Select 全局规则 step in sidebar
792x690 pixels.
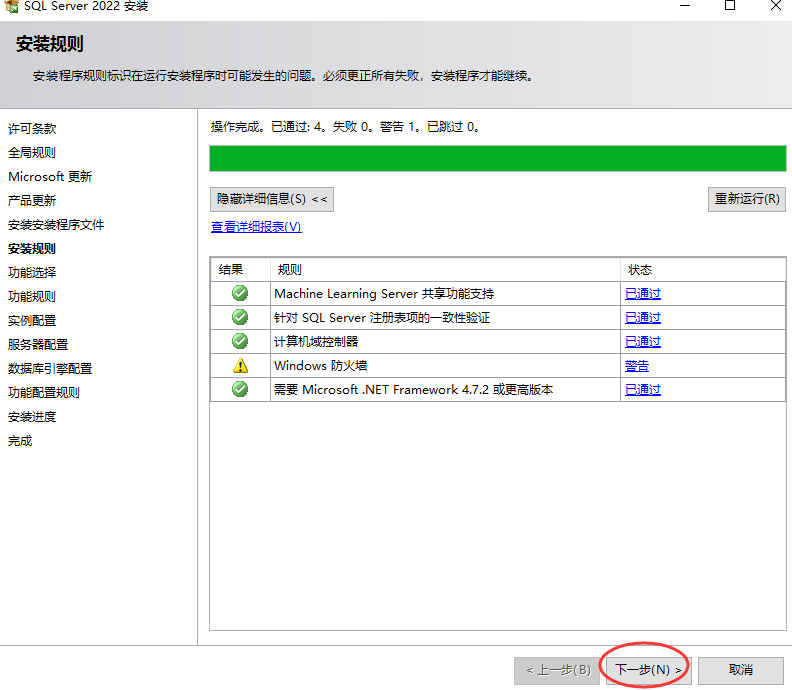point(32,153)
